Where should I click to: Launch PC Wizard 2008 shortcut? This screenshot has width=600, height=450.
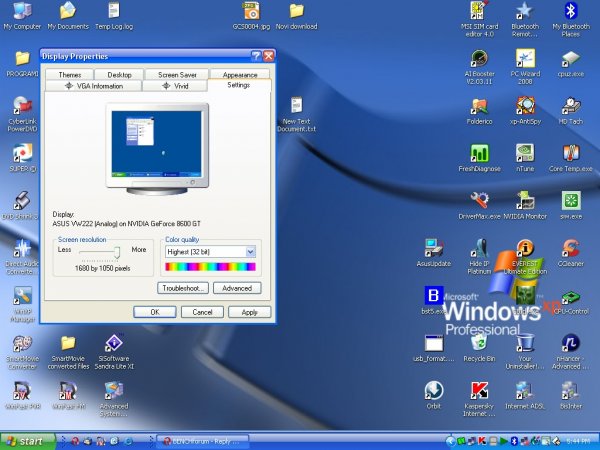tap(525, 67)
